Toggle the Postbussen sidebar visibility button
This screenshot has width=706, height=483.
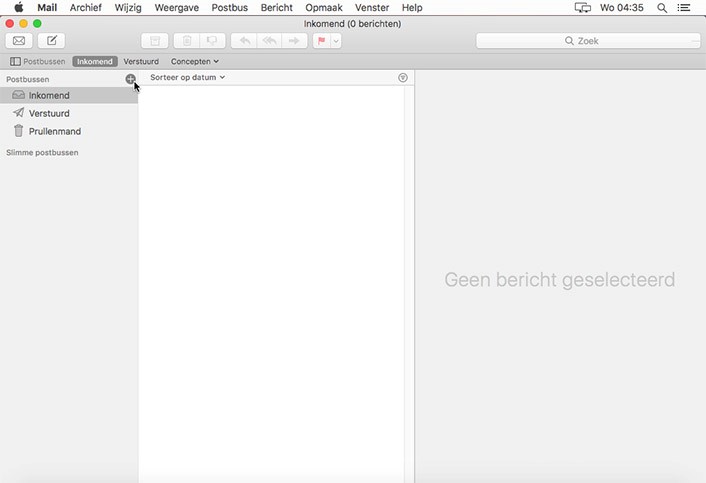pyautogui.click(x=38, y=62)
